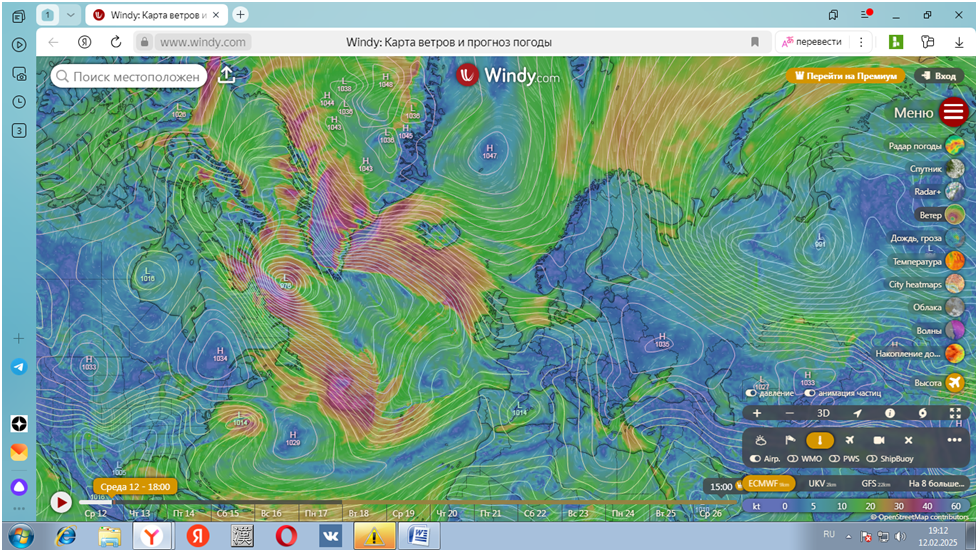This screenshot has width=978, height=552.
Task: Select the Ветер wind layer
Action: (x=955, y=215)
